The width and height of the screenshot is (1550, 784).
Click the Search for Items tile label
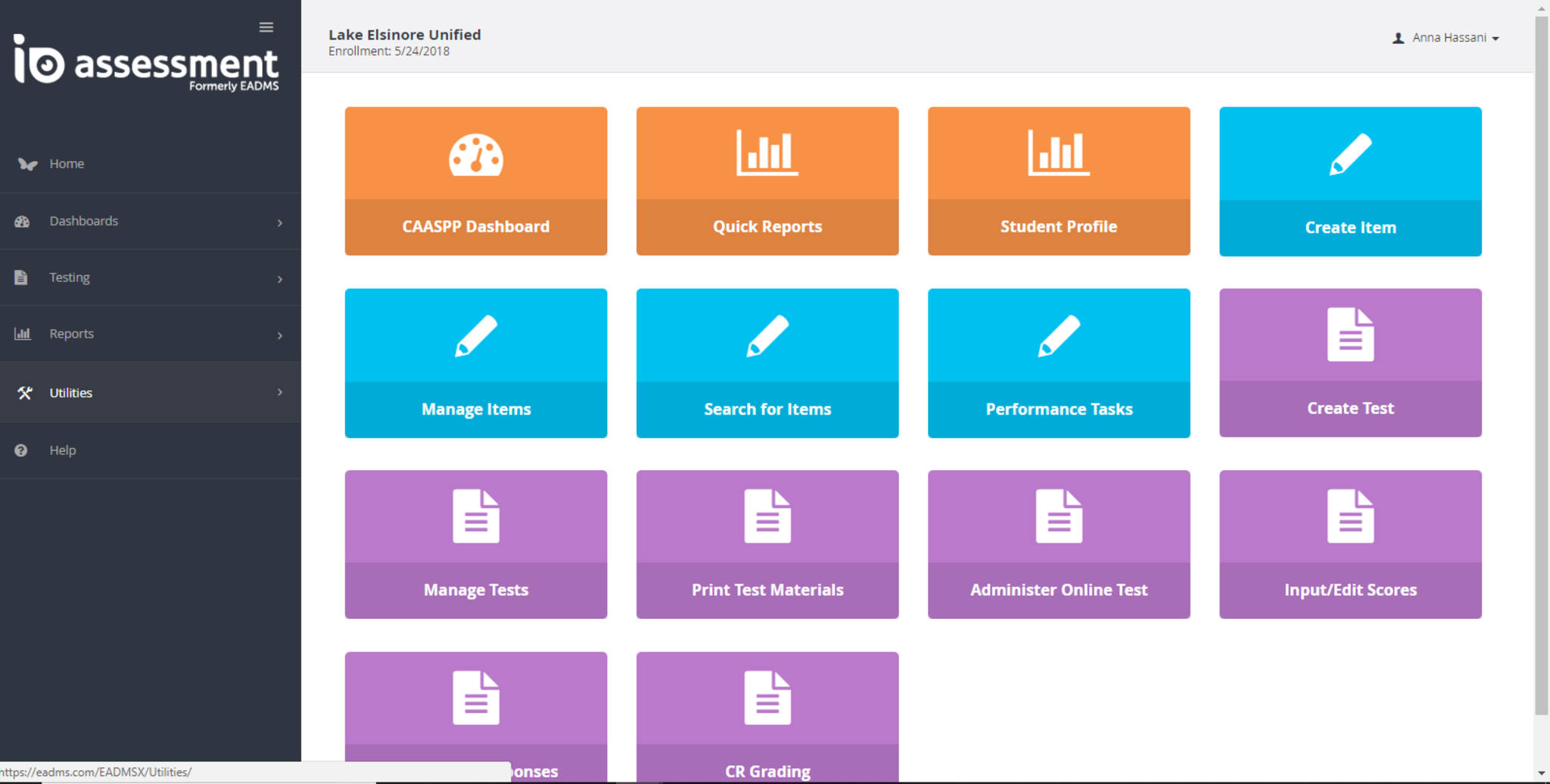click(x=767, y=409)
